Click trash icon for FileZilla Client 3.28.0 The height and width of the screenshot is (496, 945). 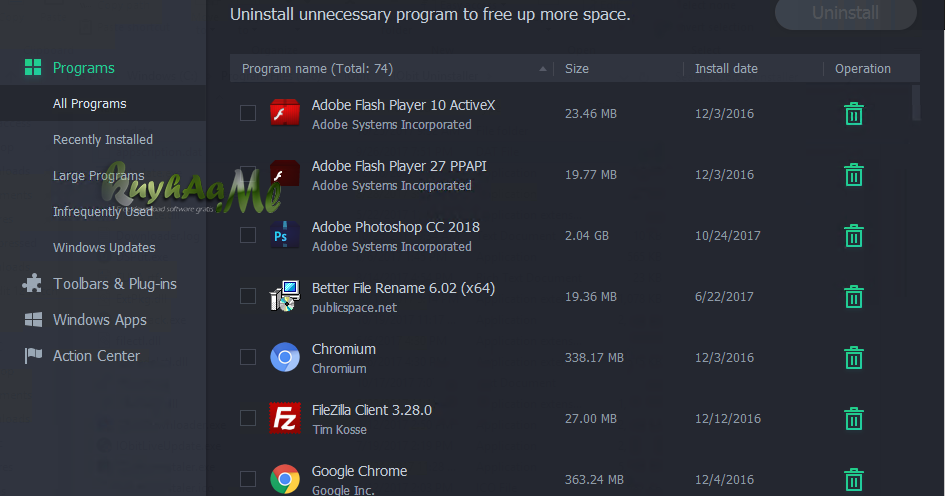coord(853,418)
